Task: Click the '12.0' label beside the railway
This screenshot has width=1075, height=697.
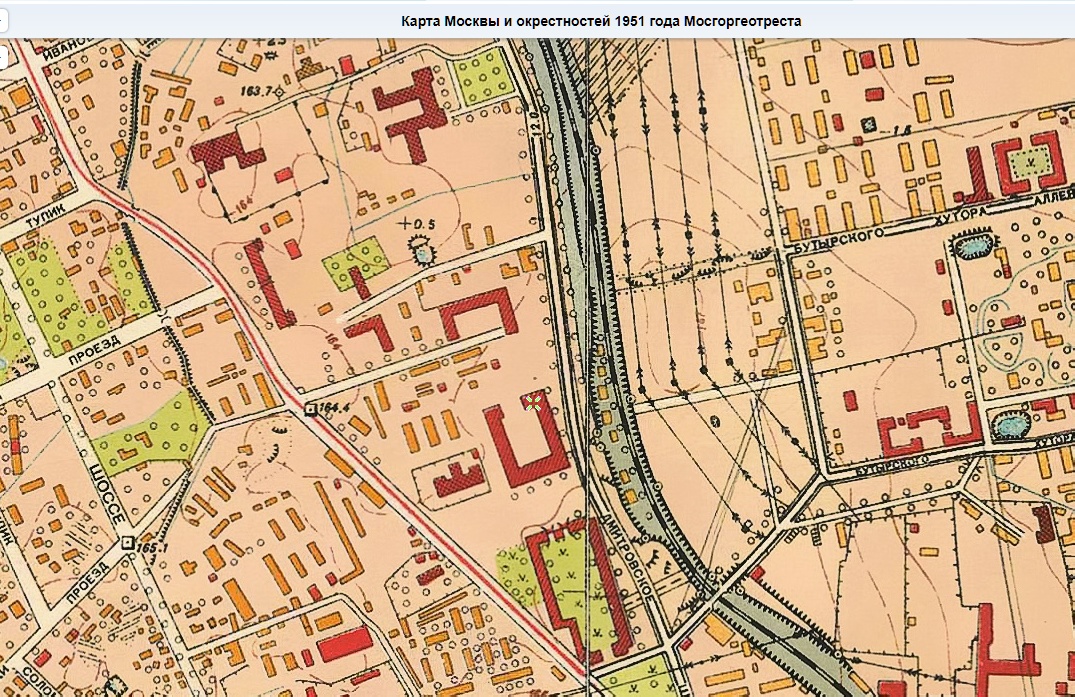Action: (x=535, y=121)
